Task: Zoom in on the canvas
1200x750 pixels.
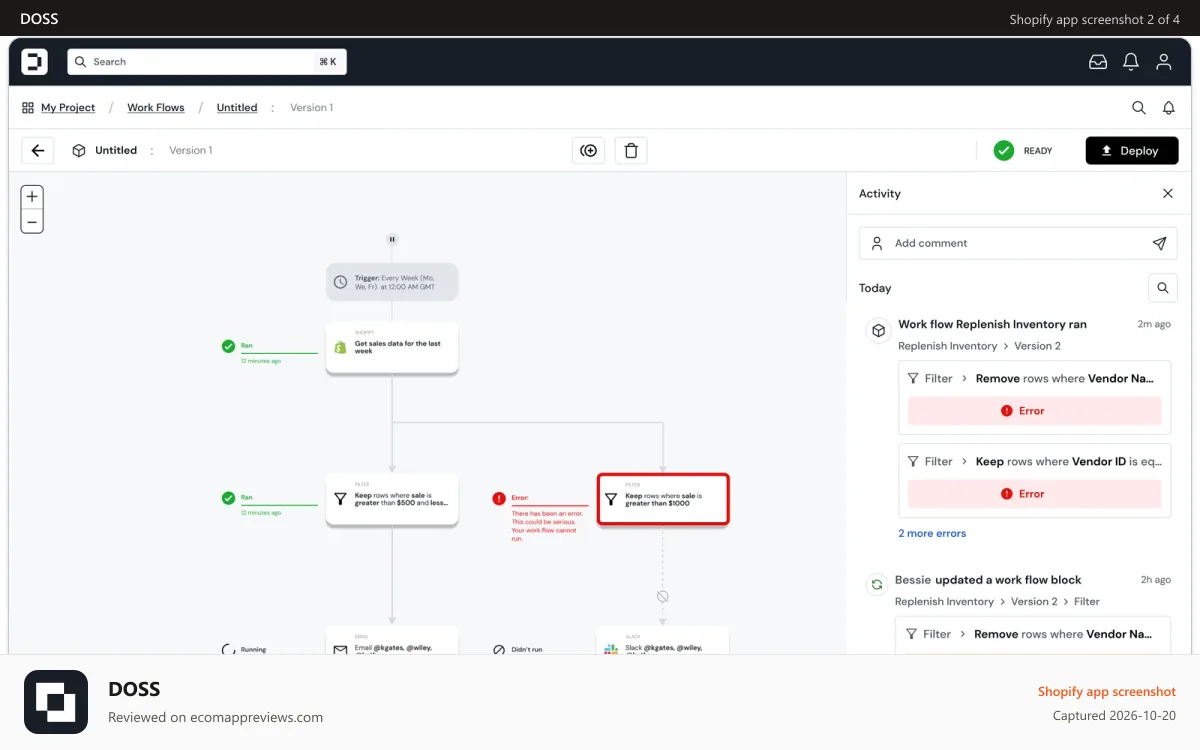Action: (32, 197)
